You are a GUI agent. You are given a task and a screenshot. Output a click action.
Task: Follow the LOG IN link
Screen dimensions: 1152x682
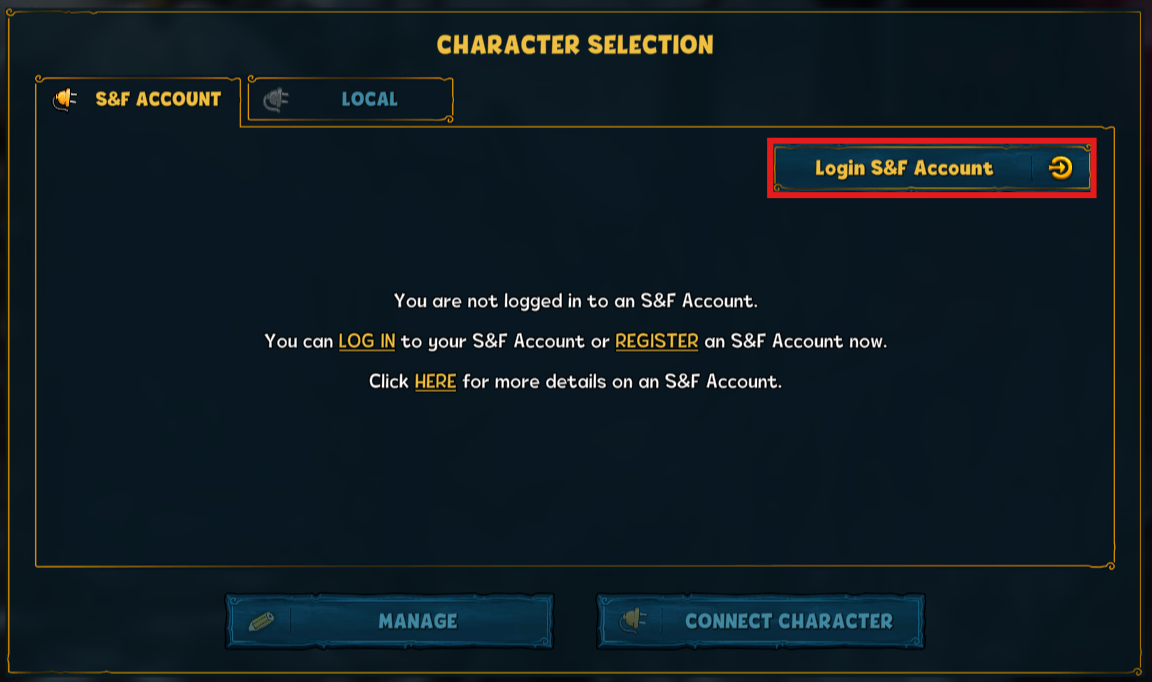(367, 341)
